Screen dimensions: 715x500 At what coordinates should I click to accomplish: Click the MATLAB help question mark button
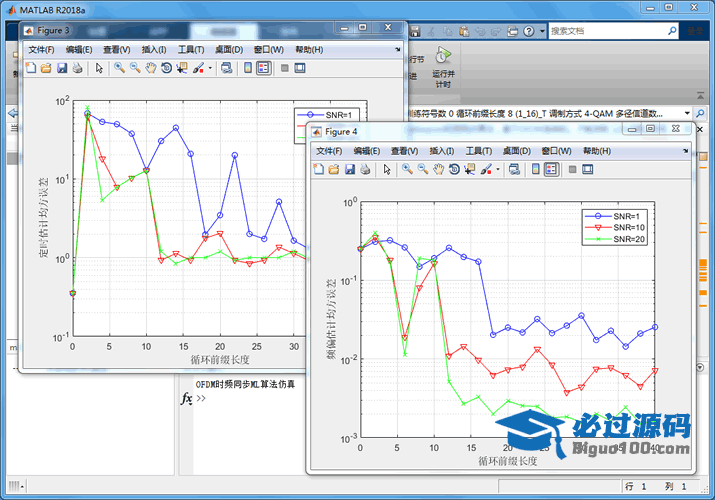(527, 31)
